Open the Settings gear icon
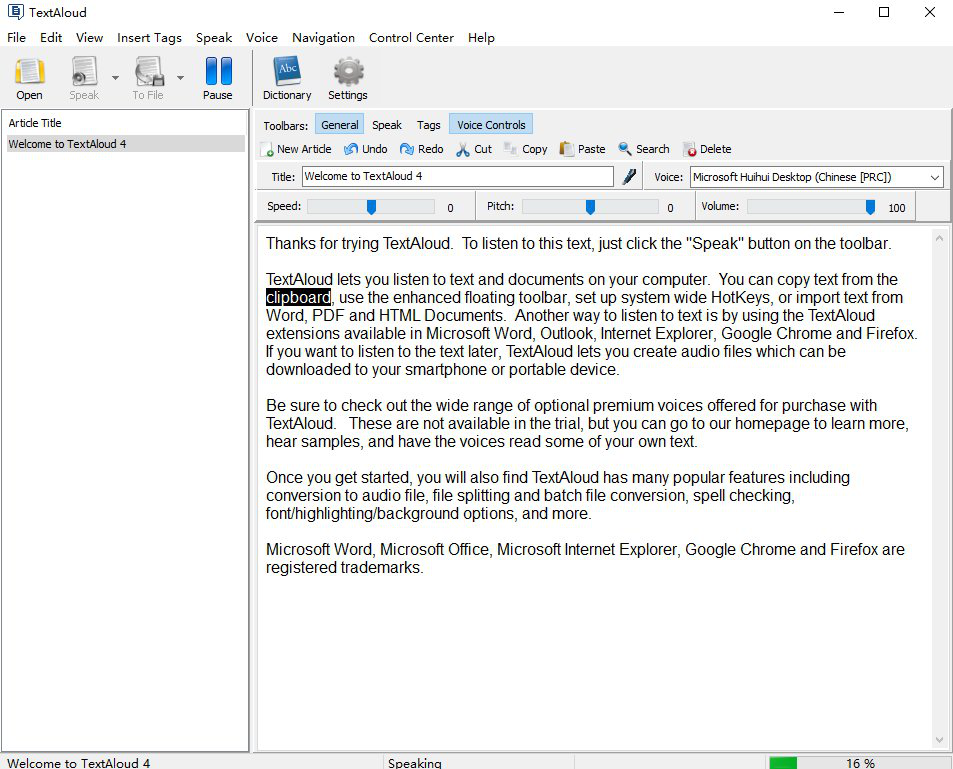This screenshot has height=769, width=953. coord(348,78)
